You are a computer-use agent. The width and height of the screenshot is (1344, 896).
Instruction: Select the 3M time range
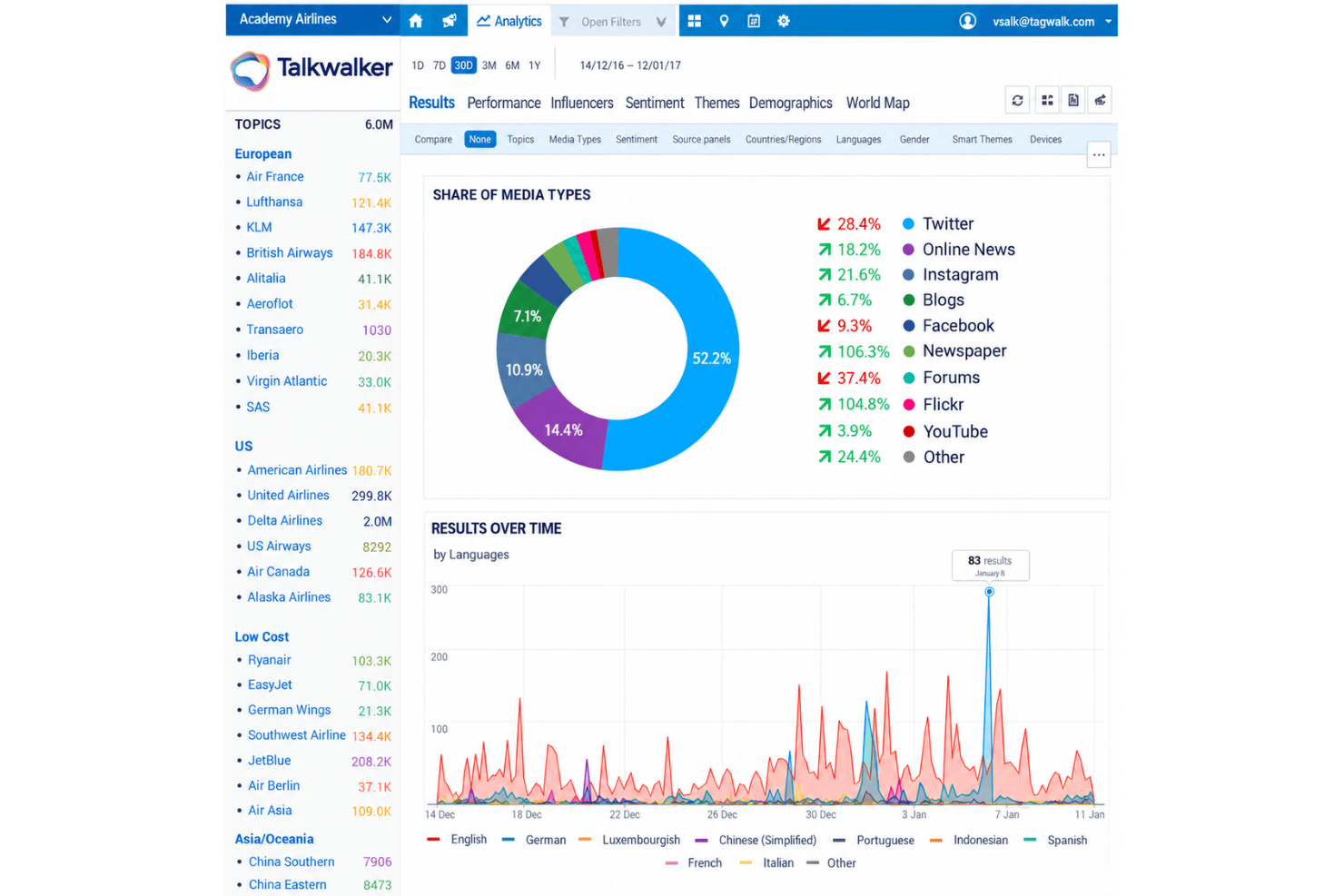click(x=489, y=65)
